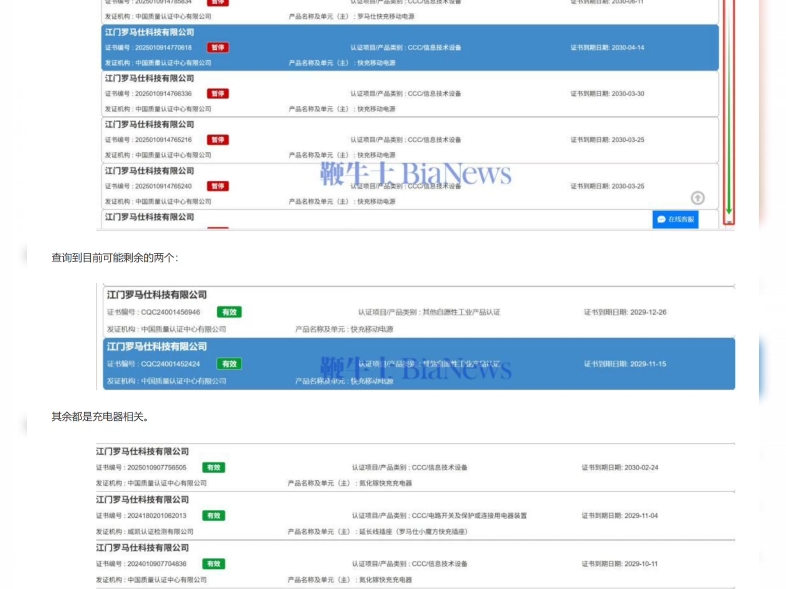Click the scroll-to-top arrow circle icon
The width and height of the screenshot is (786, 589).
(697, 198)
